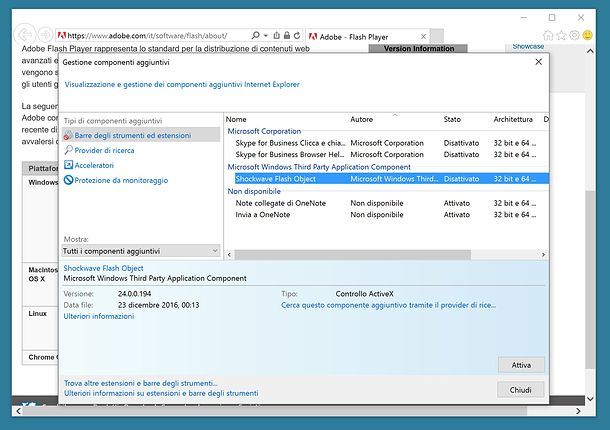610x430 pixels.
Task: Click the Provider di ricerca magnifier icon
Action: [x=68, y=150]
